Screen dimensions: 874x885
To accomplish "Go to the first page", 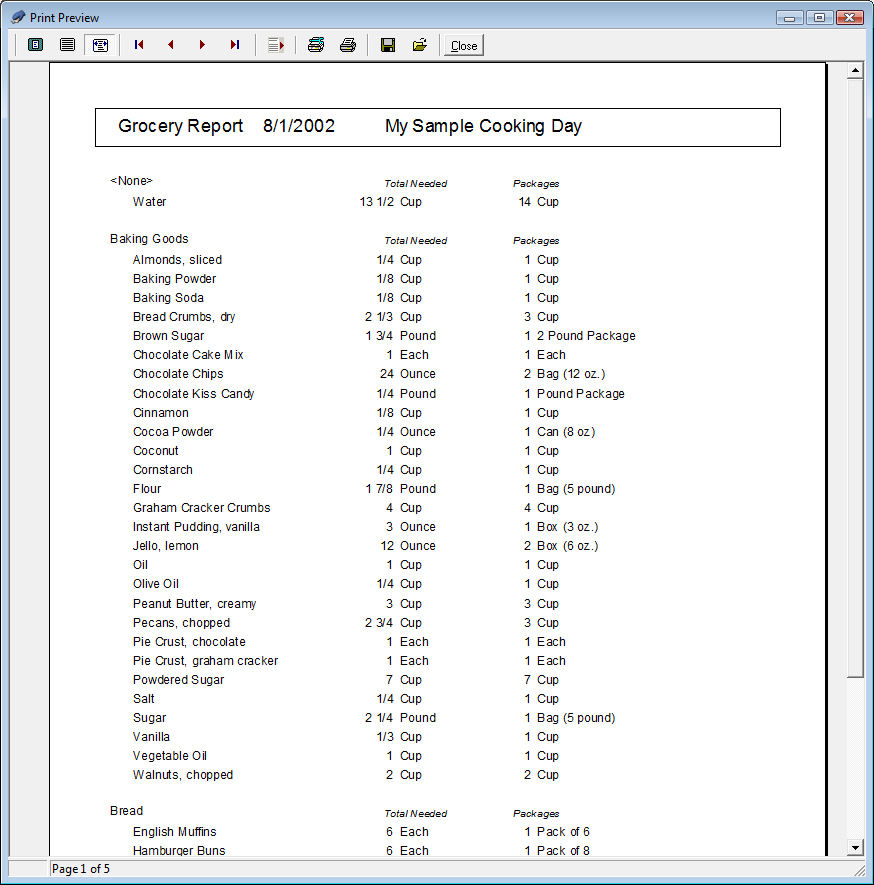I will (139, 45).
